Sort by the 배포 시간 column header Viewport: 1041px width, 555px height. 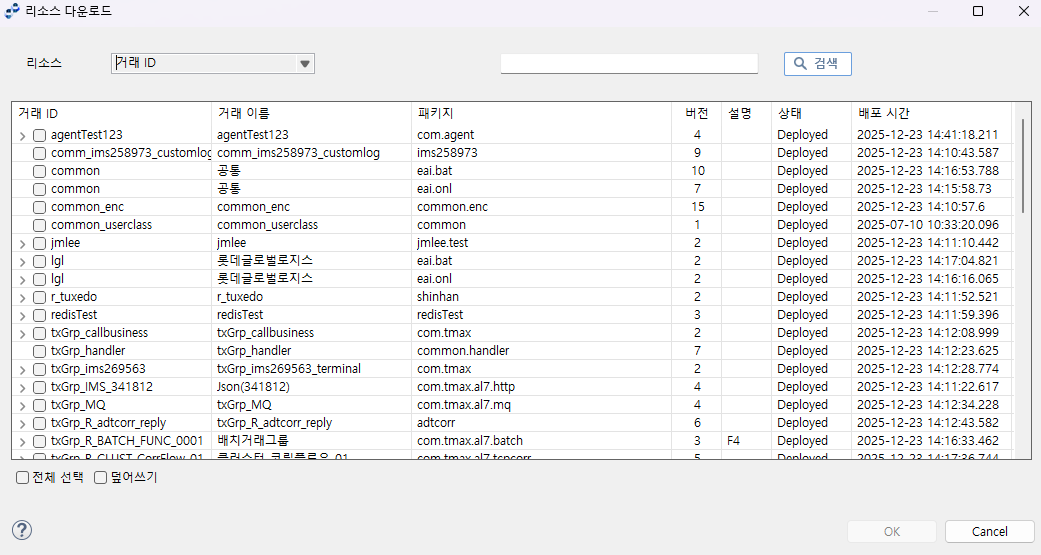(931, 114)
